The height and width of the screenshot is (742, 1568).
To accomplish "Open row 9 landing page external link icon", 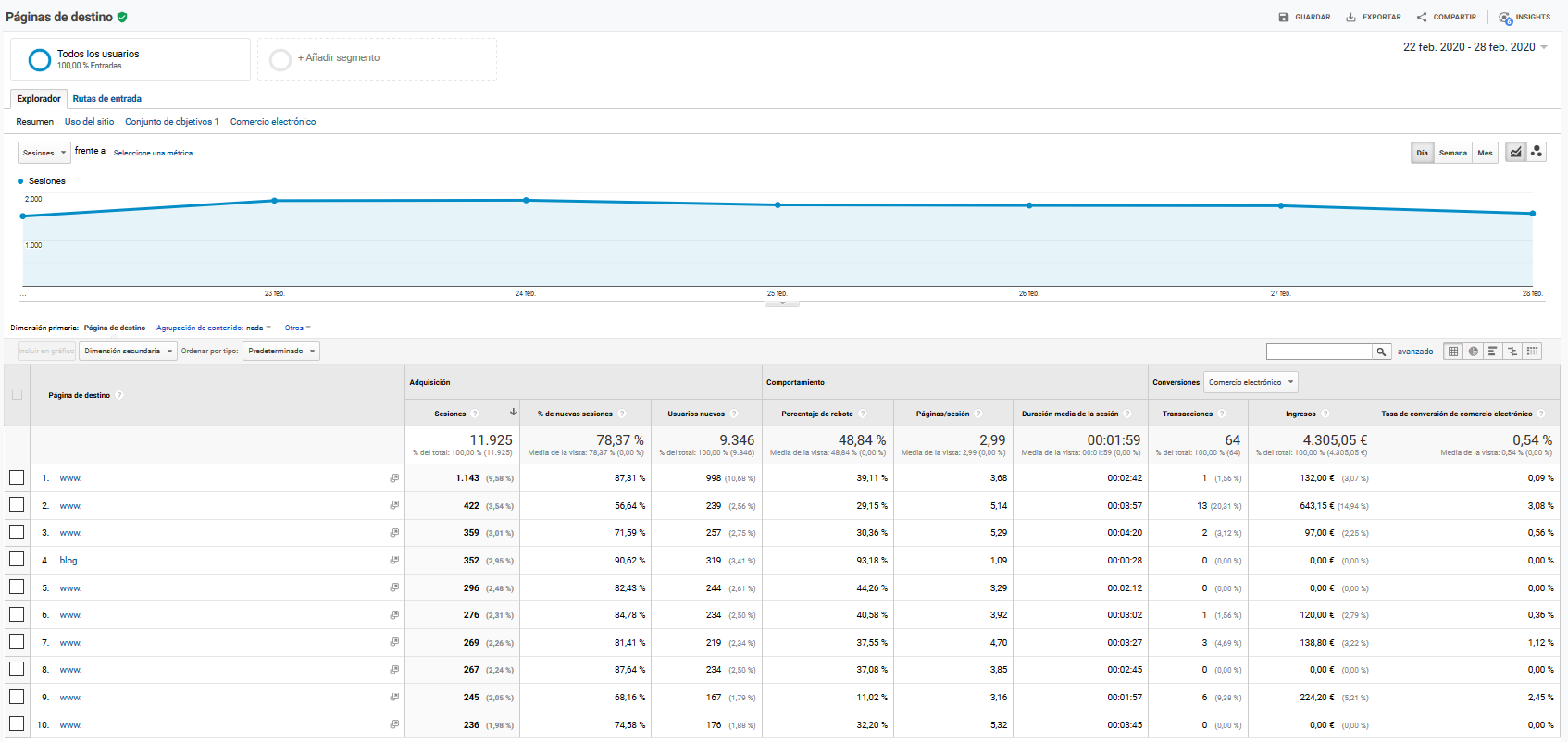I will tap(394, 697).
